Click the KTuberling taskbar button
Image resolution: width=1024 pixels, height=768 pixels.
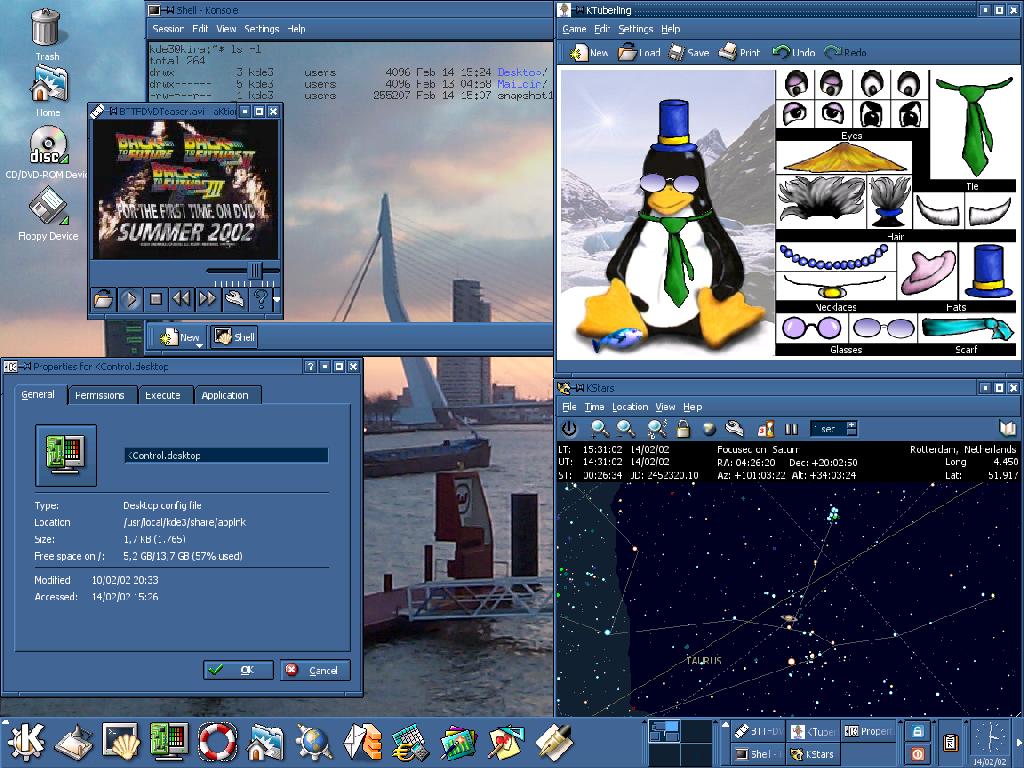pyautogui.click(x=812, y=731)
